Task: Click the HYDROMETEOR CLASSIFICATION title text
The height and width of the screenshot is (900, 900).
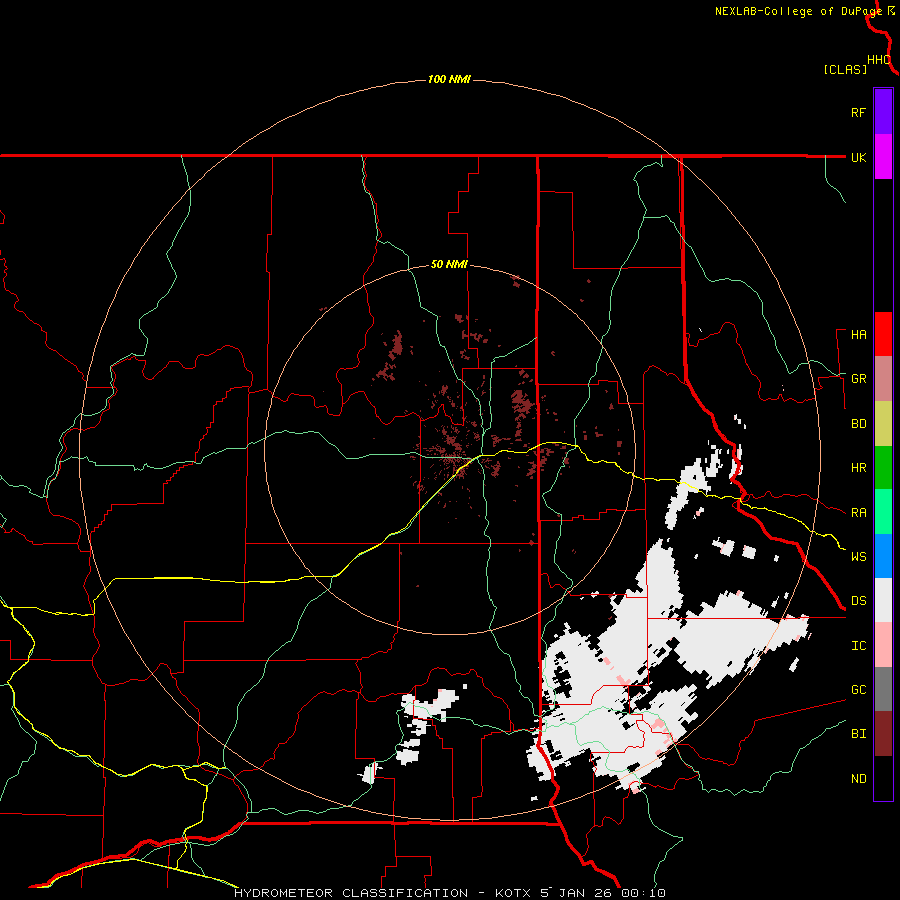Action: (351, 893)
